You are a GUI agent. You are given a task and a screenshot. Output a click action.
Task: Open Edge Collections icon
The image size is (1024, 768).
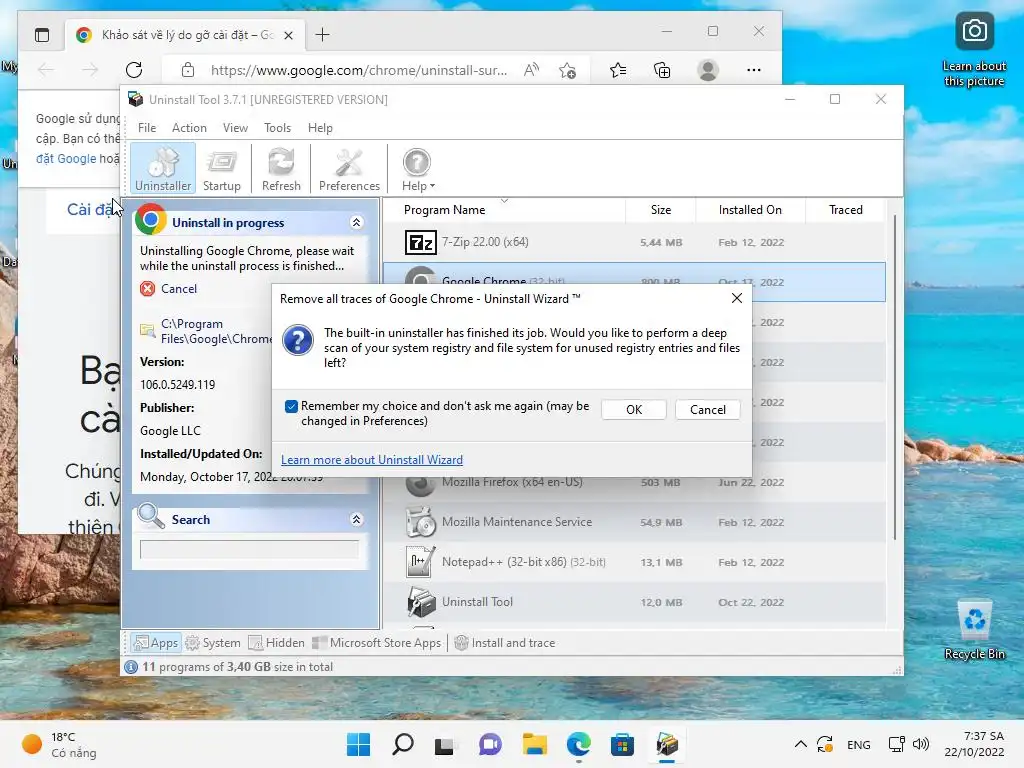coord(662,70)
